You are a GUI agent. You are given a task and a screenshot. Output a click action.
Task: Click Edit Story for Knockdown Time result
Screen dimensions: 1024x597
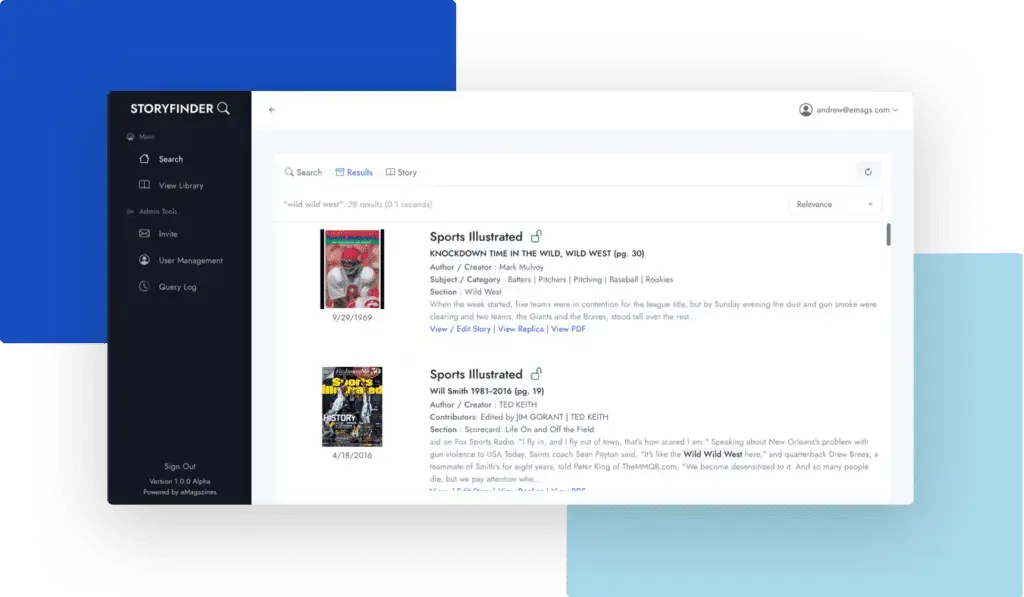(473, 329)
